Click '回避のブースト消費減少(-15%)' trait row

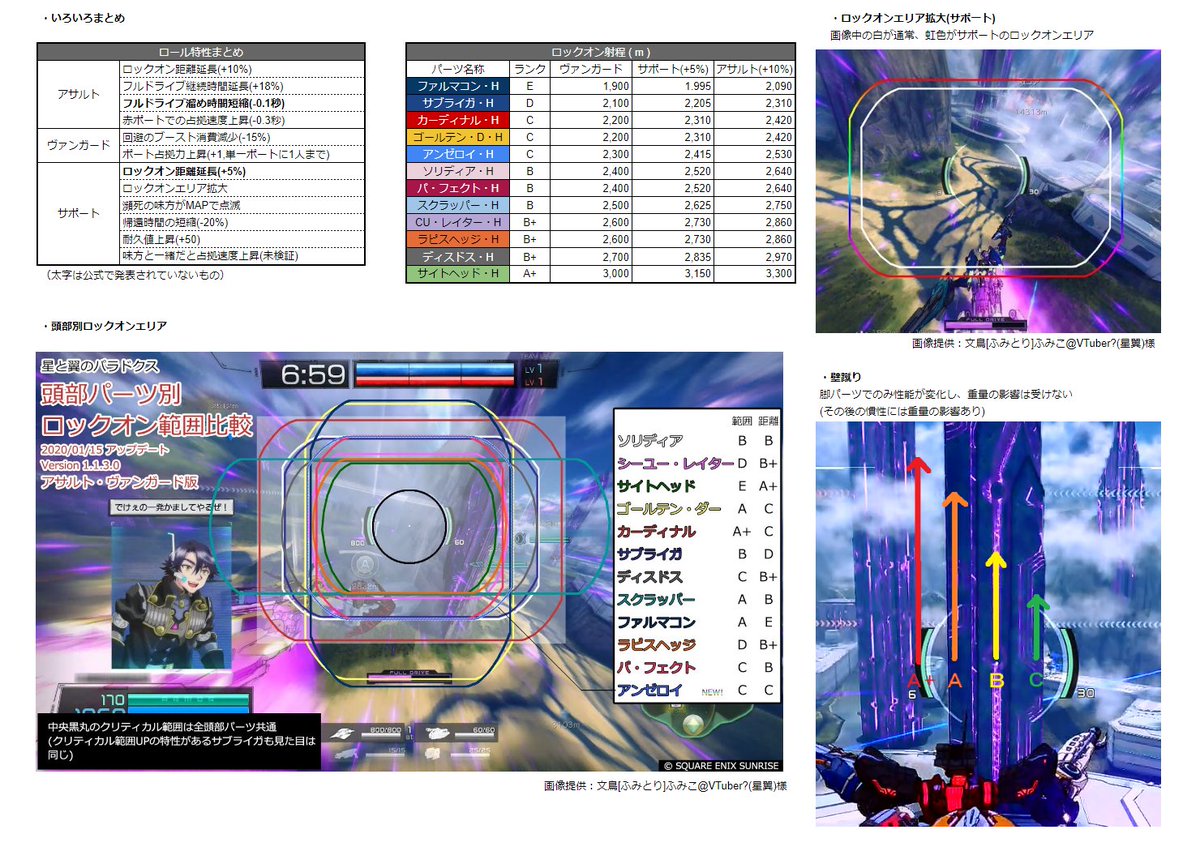241,137
